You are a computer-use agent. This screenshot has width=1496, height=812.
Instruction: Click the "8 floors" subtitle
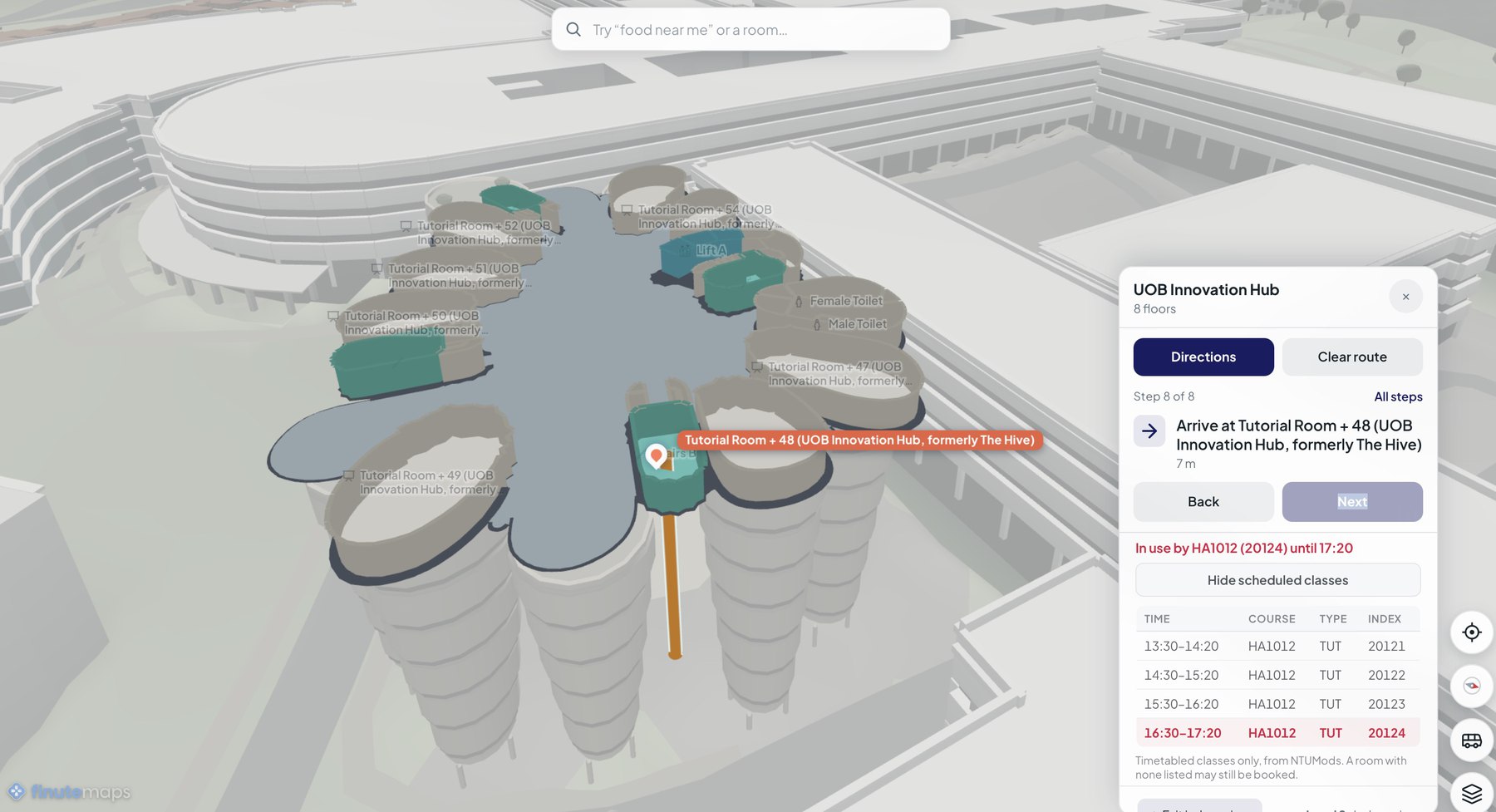coord(1154,309)
